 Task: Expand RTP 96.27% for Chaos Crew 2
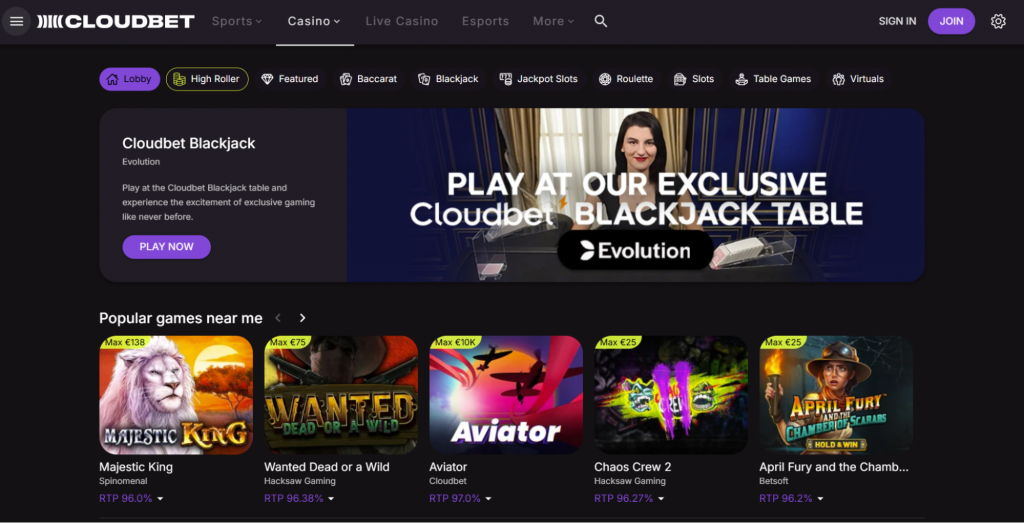(629, 498)
